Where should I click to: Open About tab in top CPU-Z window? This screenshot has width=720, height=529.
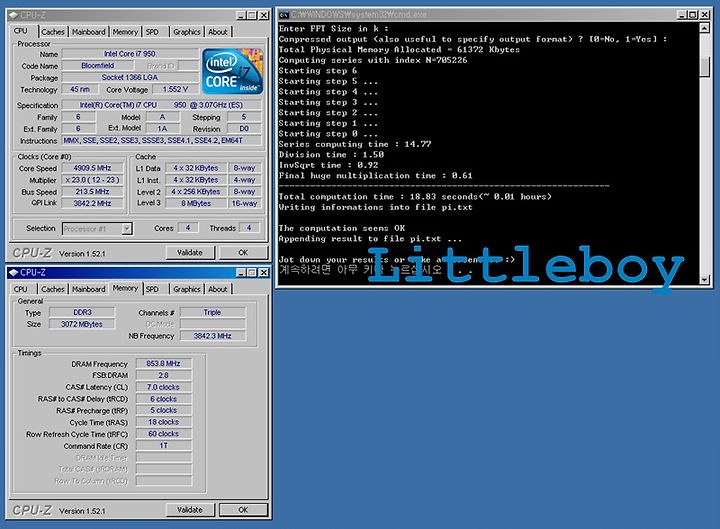click(x=218, y=32)
